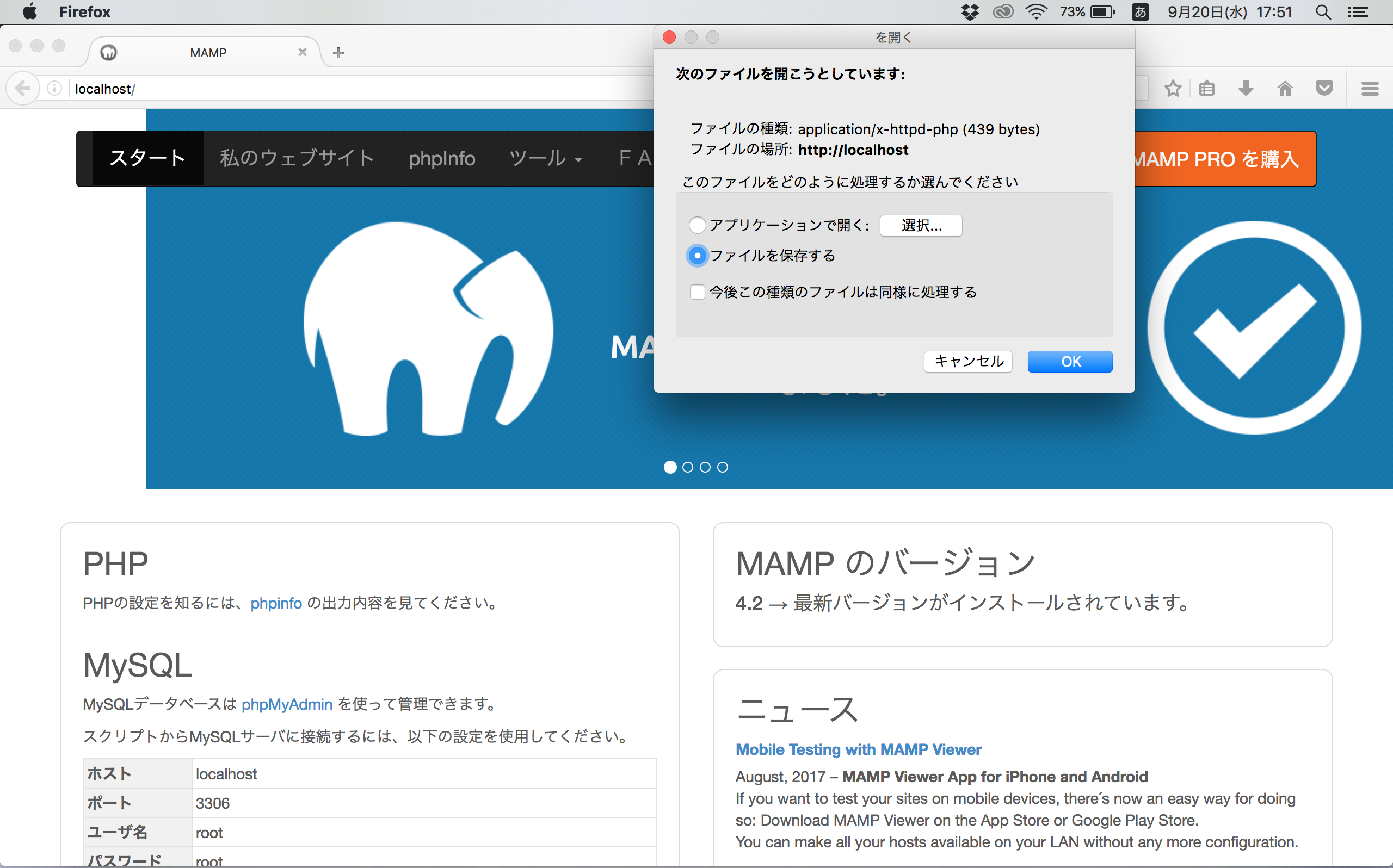Open the phpInfo navigation tab

[x=441, y=158]
